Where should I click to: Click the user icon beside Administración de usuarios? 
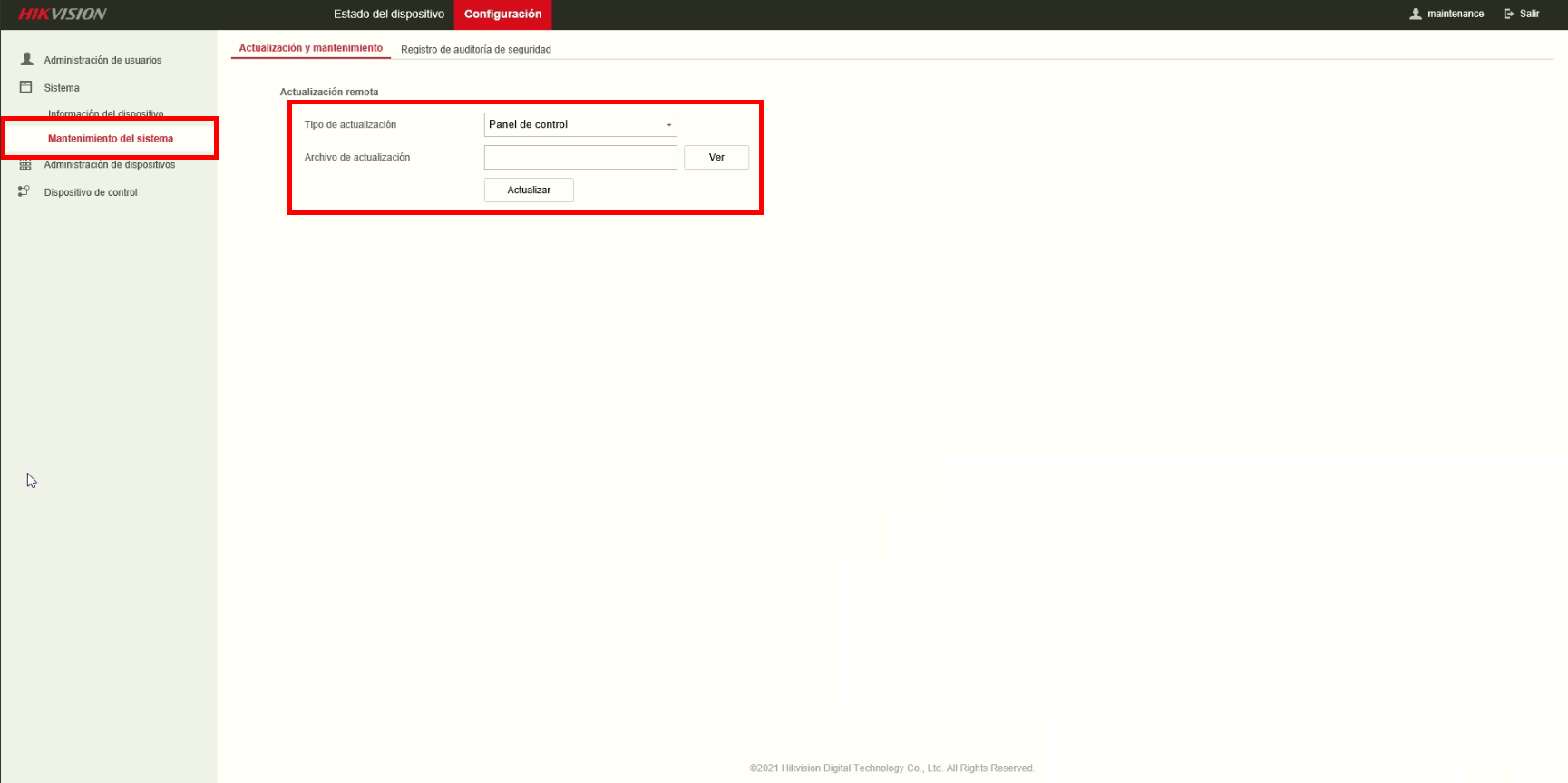point(27,59)
